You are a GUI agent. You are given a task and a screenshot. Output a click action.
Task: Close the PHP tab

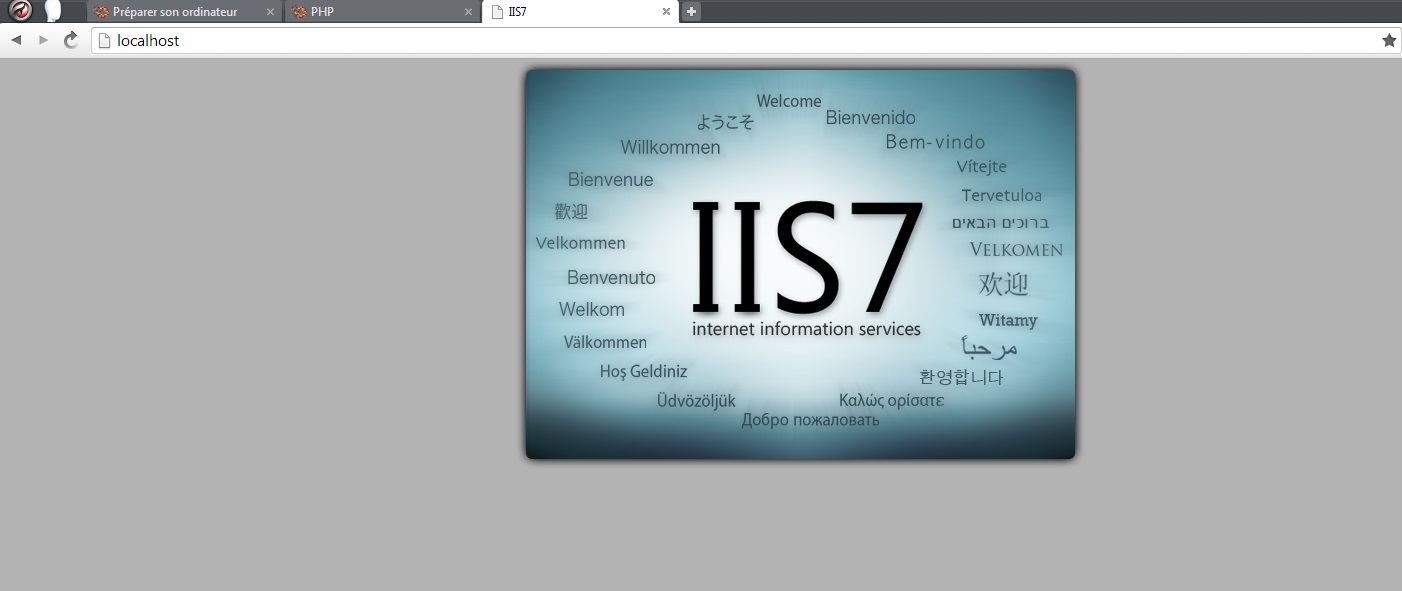point(468,12)
